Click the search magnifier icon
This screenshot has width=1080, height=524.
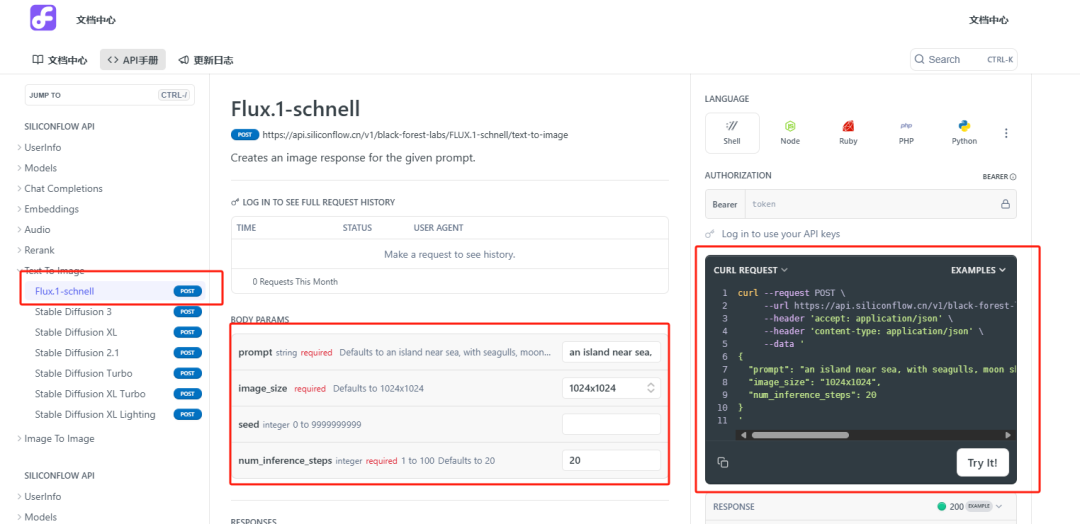(x=920, y=59)
